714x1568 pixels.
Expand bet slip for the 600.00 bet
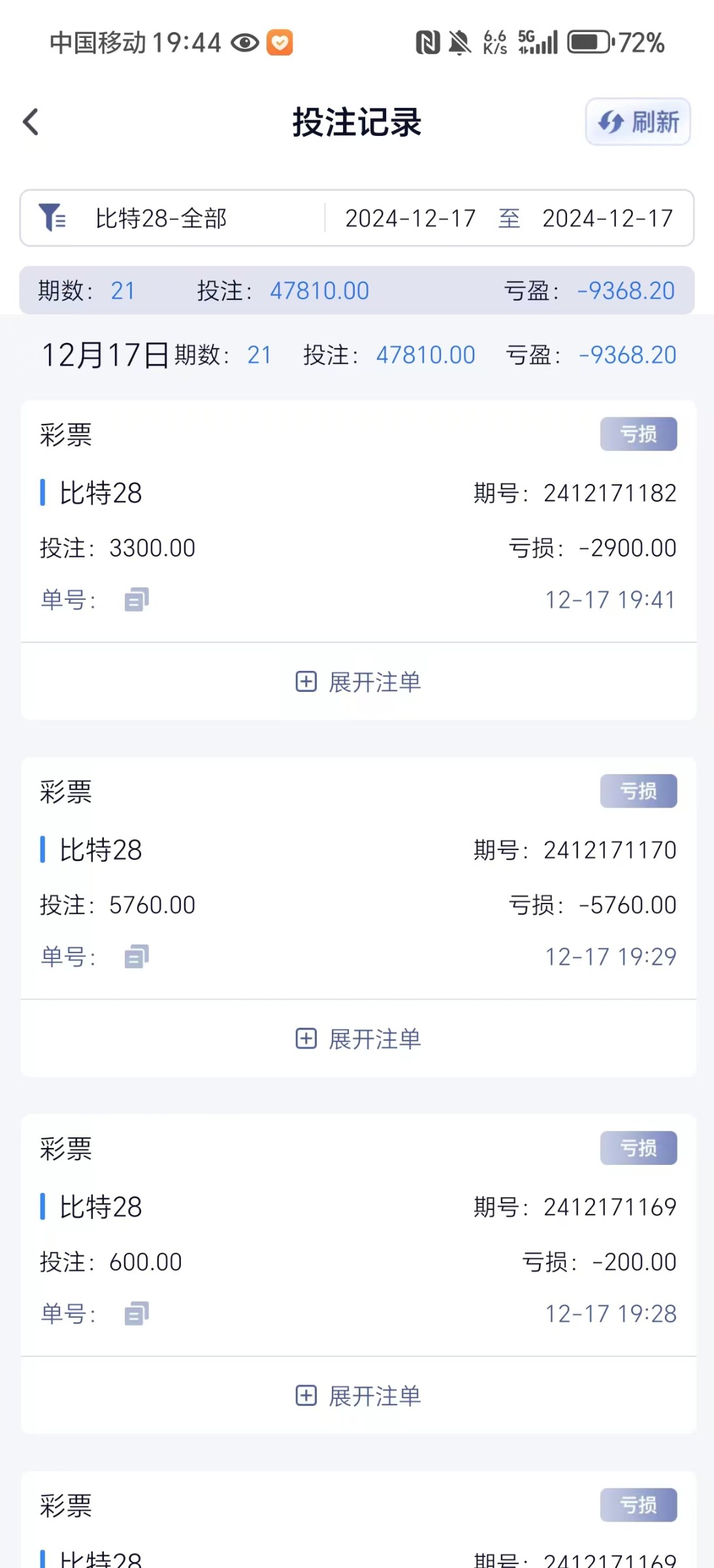(x=358, y=1396)
